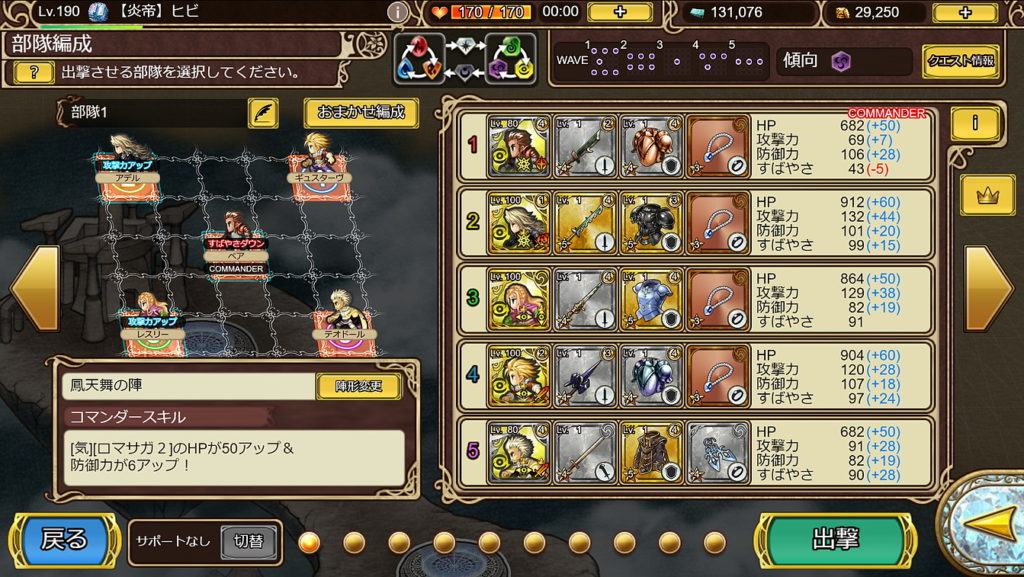Select the fifth party page dot

click(x=489, y=542)
